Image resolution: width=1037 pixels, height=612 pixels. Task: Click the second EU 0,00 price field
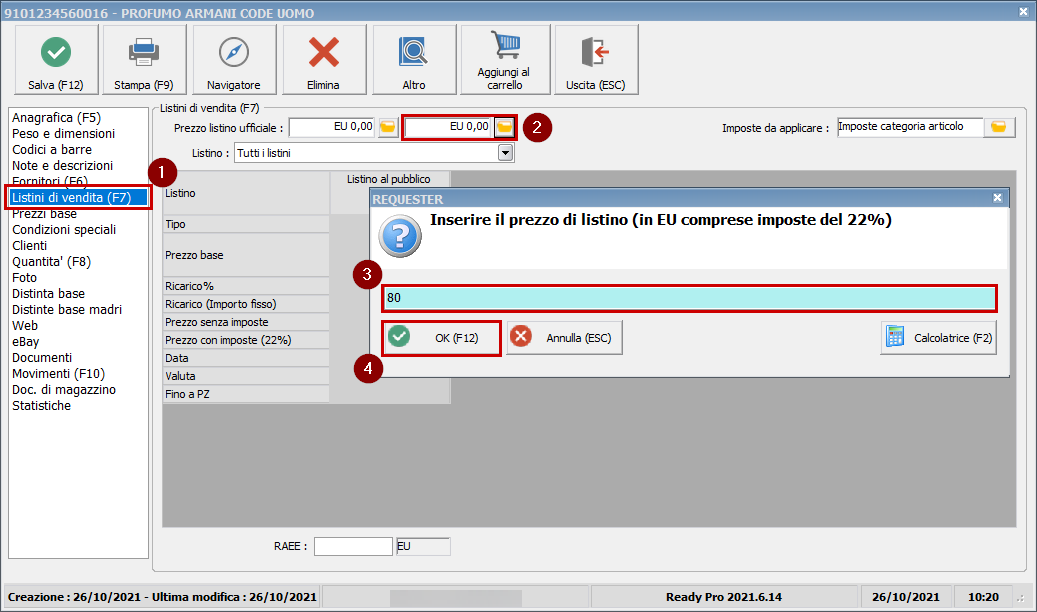click(x=448, y=127)
